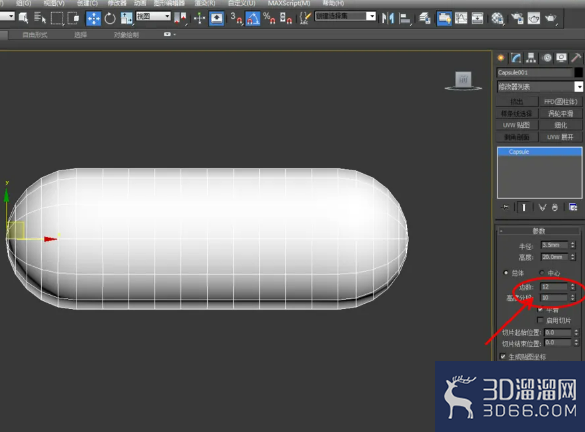Click the Pin Stack icon
Screen dimensions: 585x432
505,207
